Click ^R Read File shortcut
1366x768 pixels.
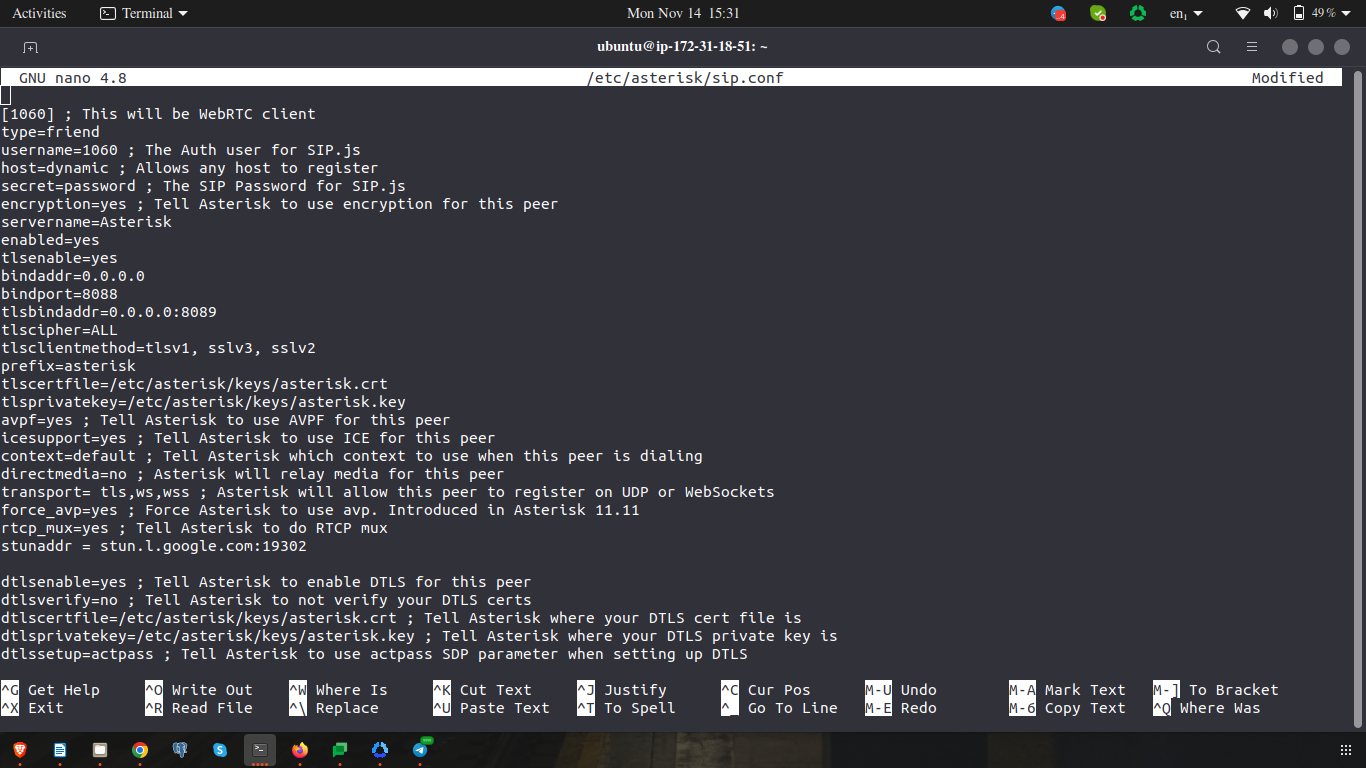pos(199,708)
